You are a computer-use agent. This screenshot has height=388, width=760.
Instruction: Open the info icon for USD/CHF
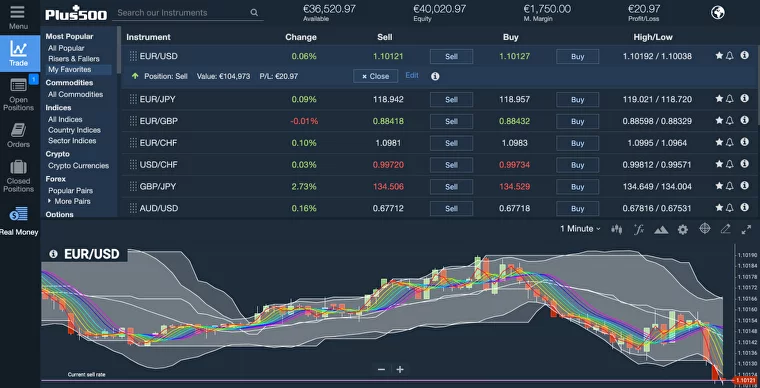pyautogui.click(x=745, y=164)
